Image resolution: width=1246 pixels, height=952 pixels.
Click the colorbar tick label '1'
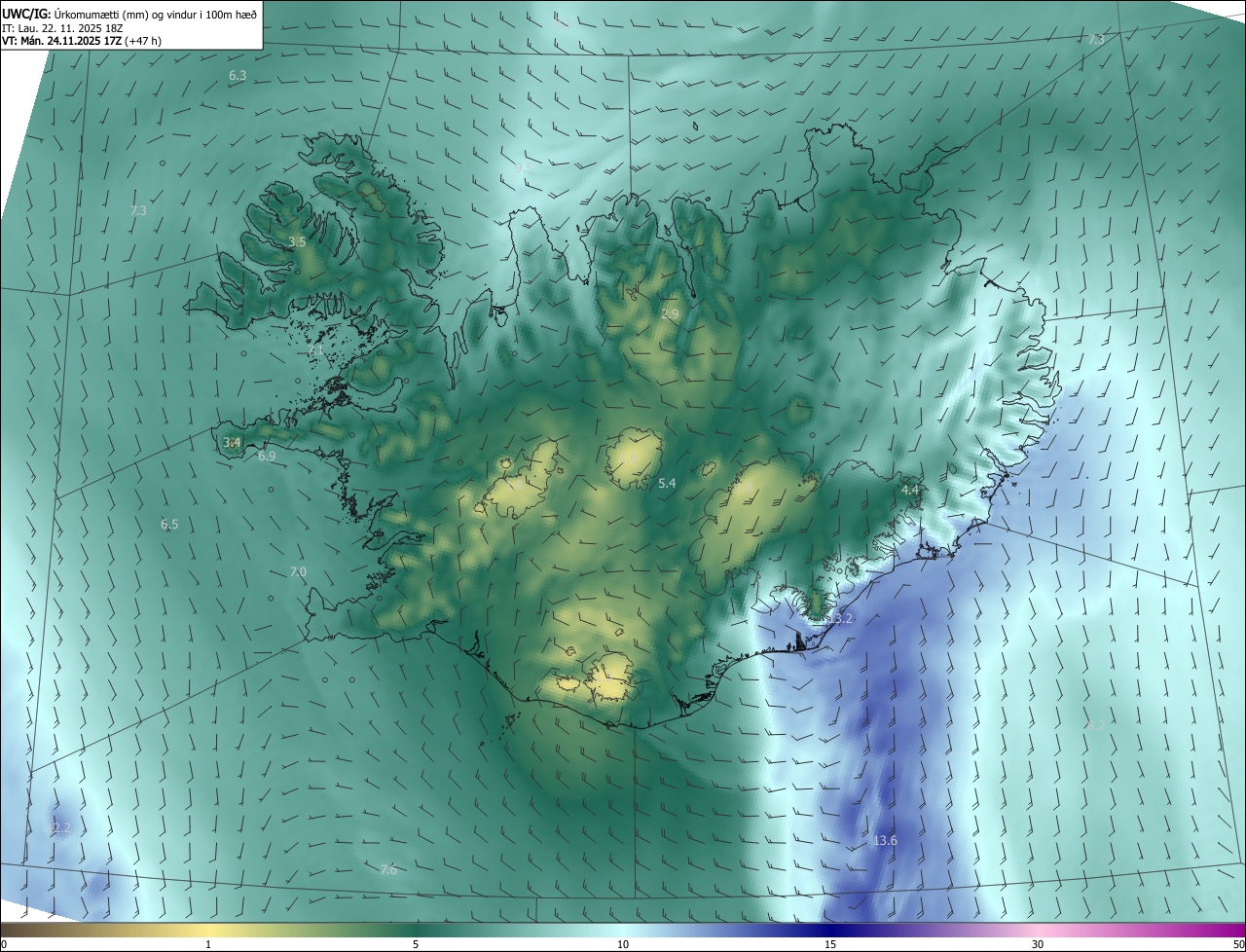208,944
